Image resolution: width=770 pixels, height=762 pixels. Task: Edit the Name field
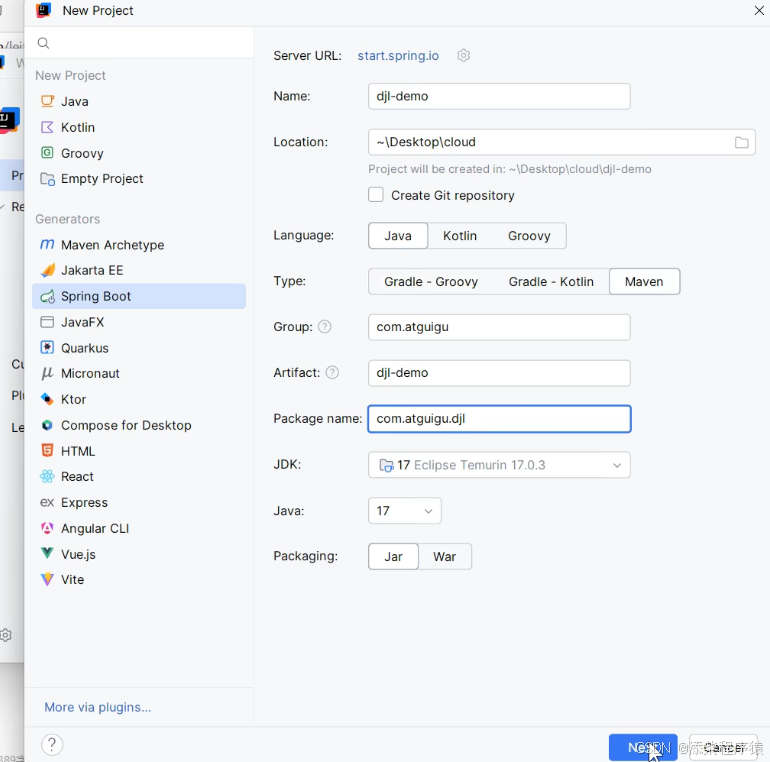coord(499,96)
